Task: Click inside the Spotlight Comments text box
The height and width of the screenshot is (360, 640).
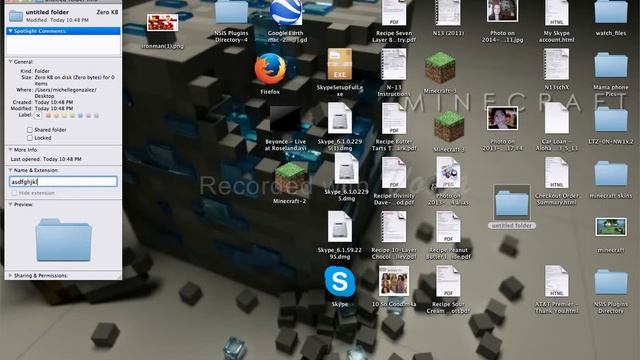Action: (63, 44)
